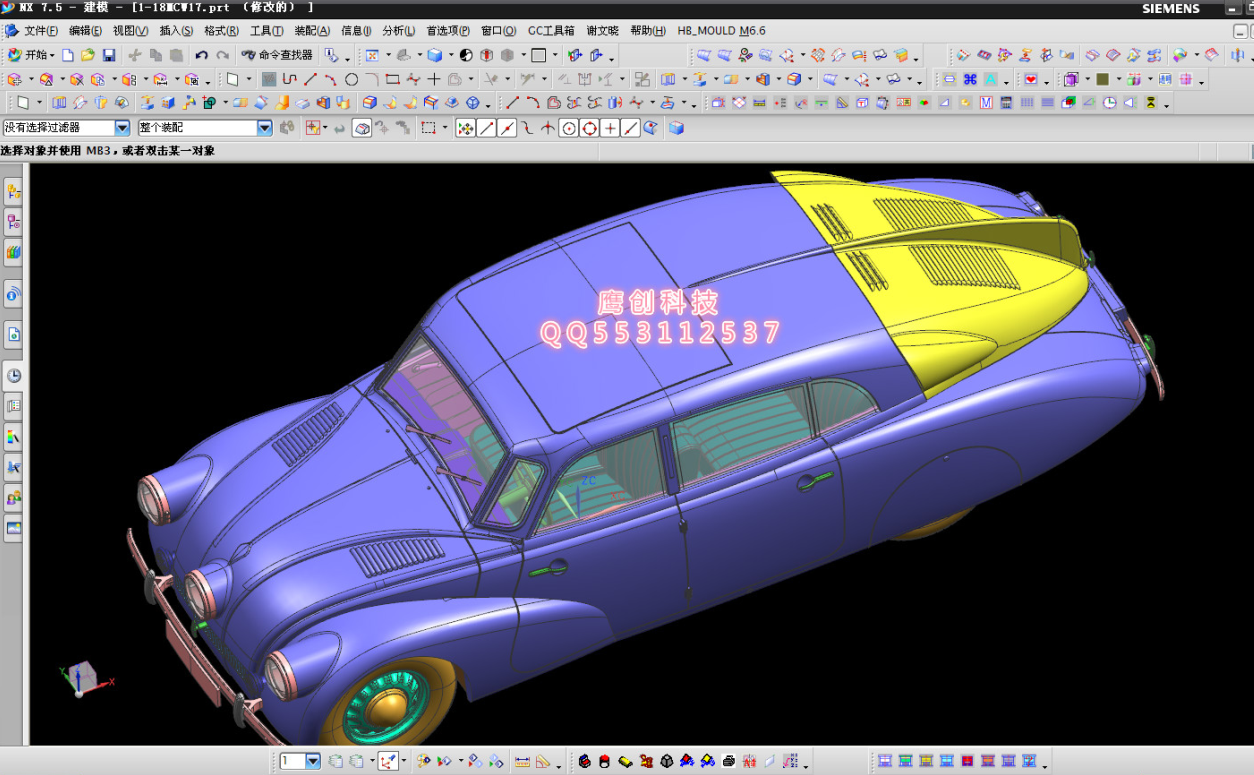Expand the entire assembly (整个装配) scope dropdown
Screen dimensions: 1254x775
click(x=264, y=128)
